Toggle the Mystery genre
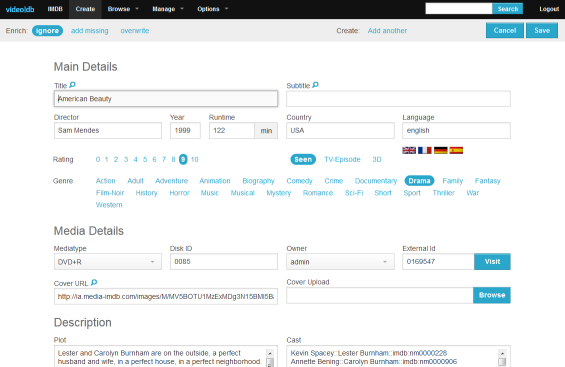 pos(279,193)
